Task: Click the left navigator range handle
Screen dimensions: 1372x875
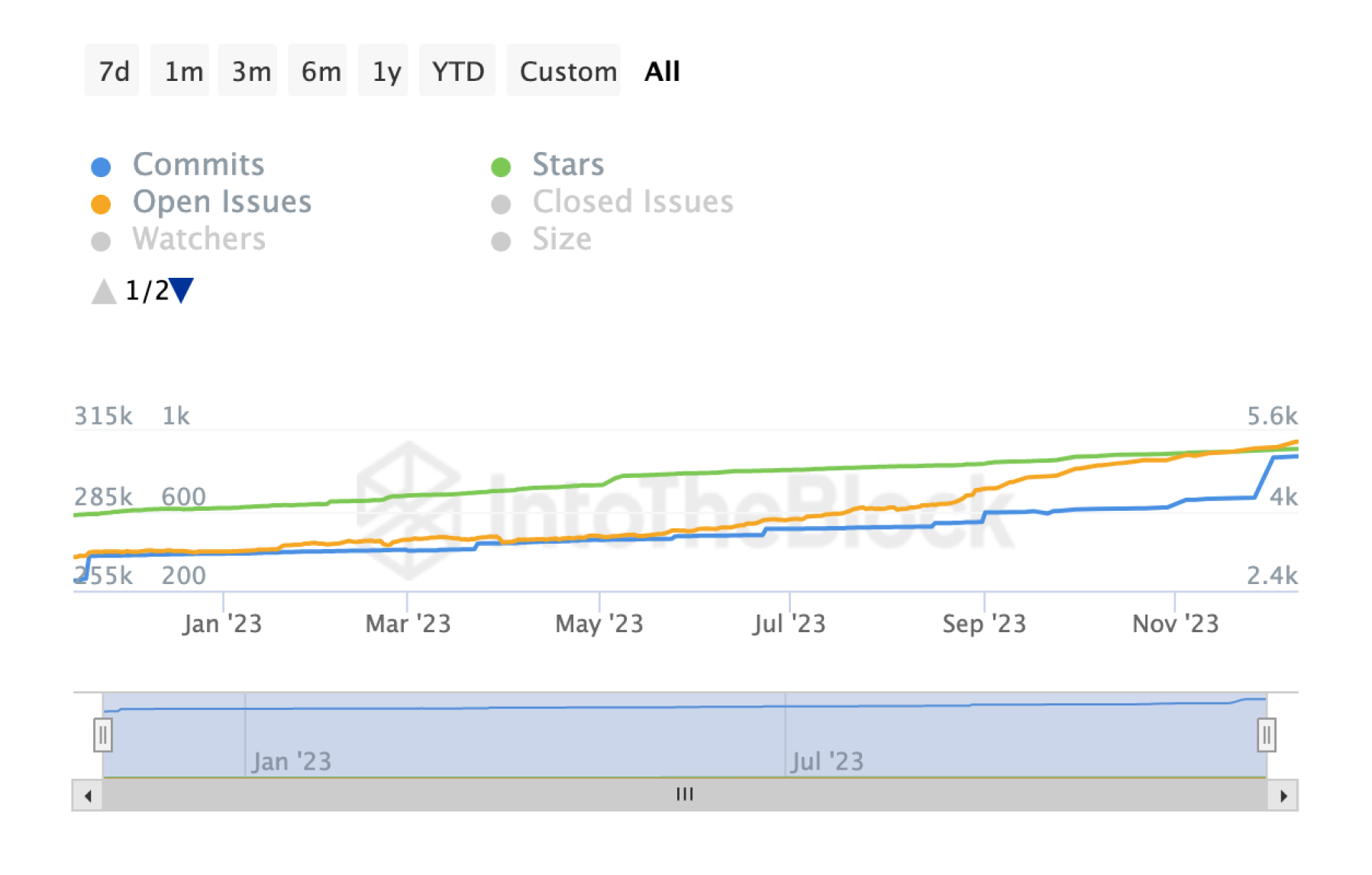Action: 103,735
